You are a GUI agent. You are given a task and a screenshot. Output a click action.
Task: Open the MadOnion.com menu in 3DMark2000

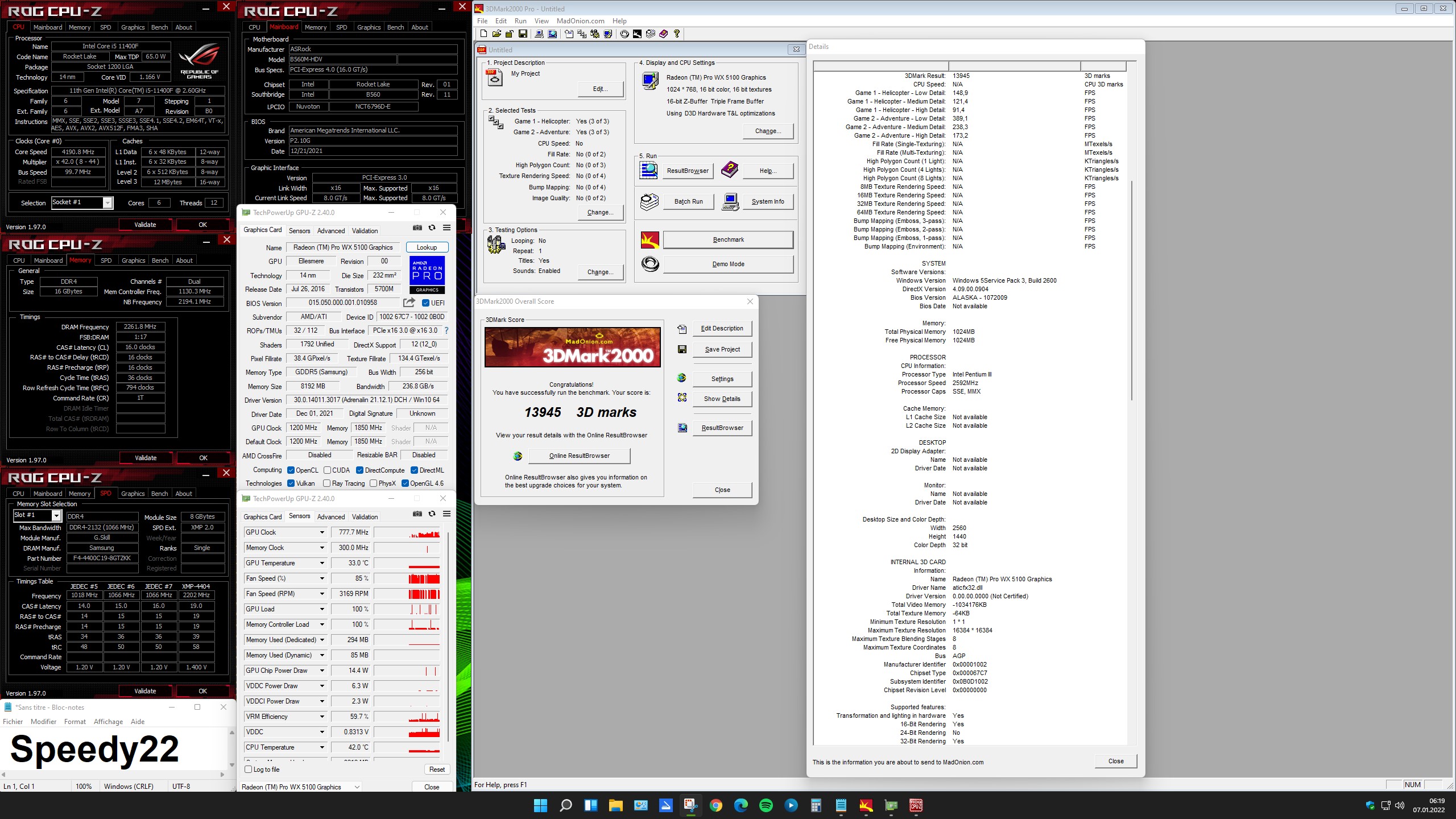[580, 21]
